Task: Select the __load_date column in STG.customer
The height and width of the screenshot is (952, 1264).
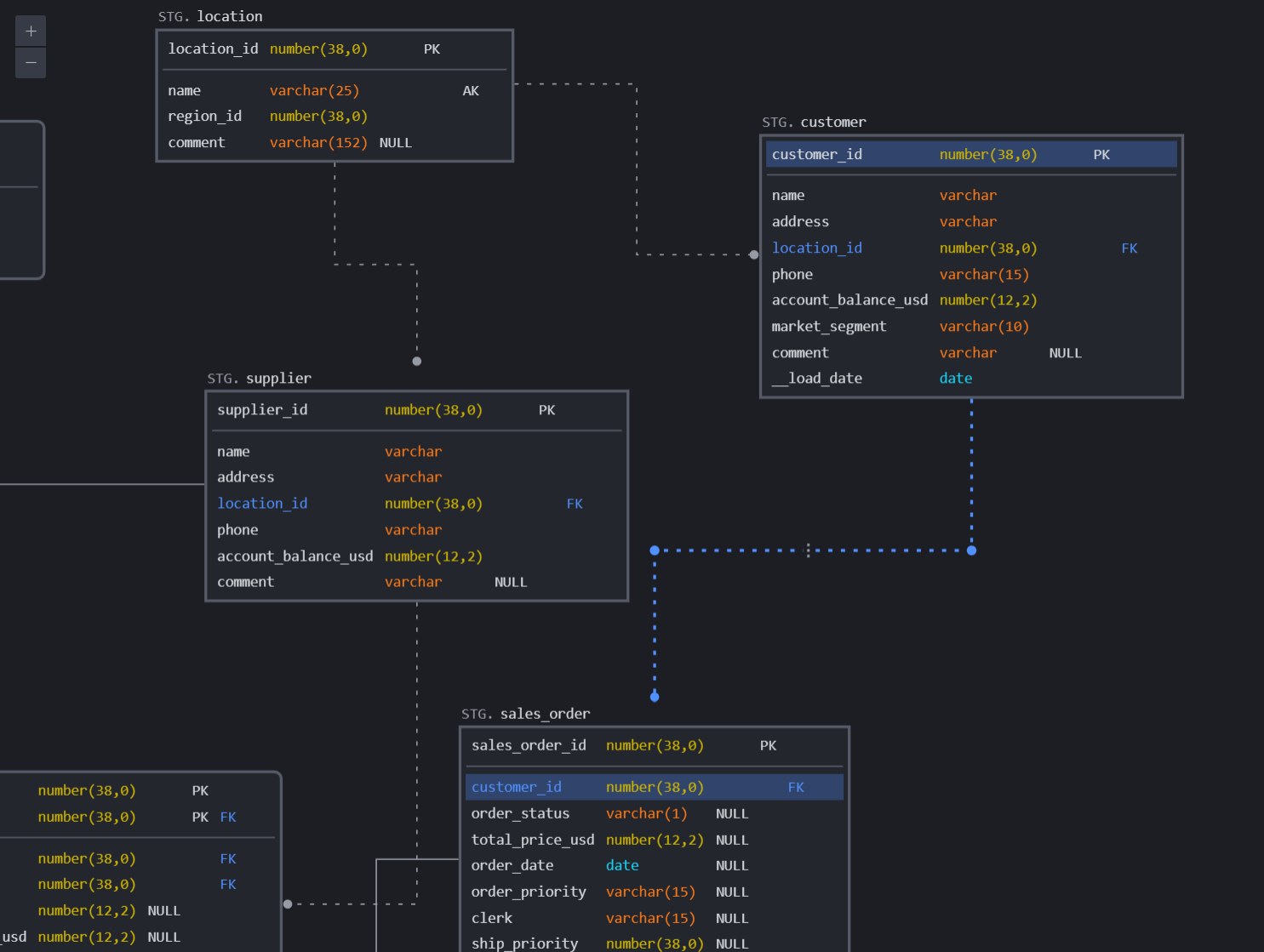Action: pyautogui.click(x=816, y=378)
